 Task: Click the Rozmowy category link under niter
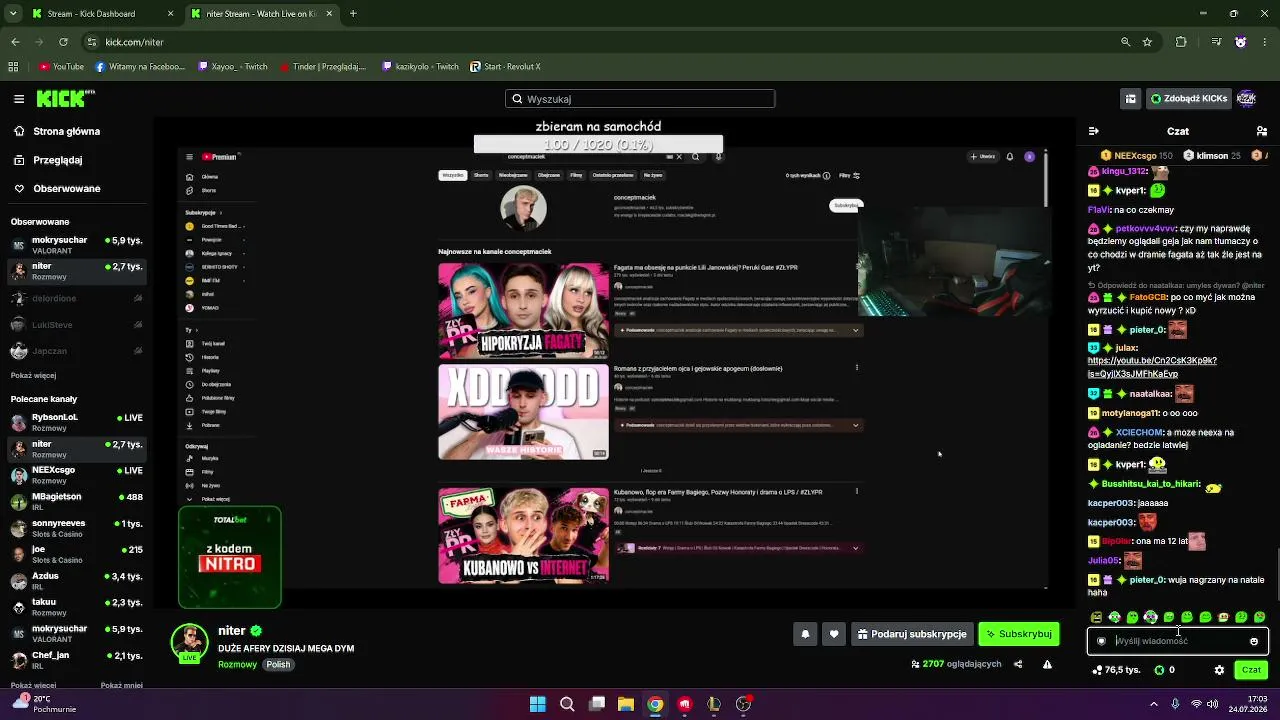click(x=237, y=665)
